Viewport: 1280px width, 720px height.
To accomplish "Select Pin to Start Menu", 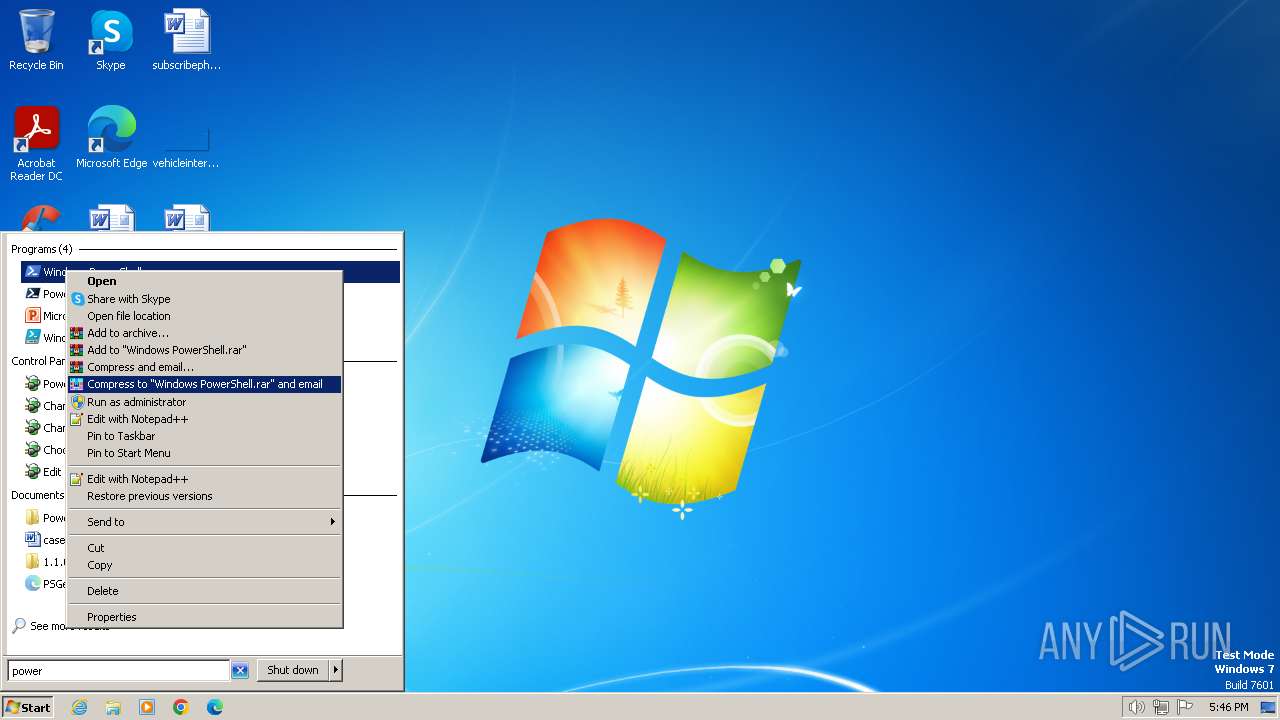I will (204, 453).
